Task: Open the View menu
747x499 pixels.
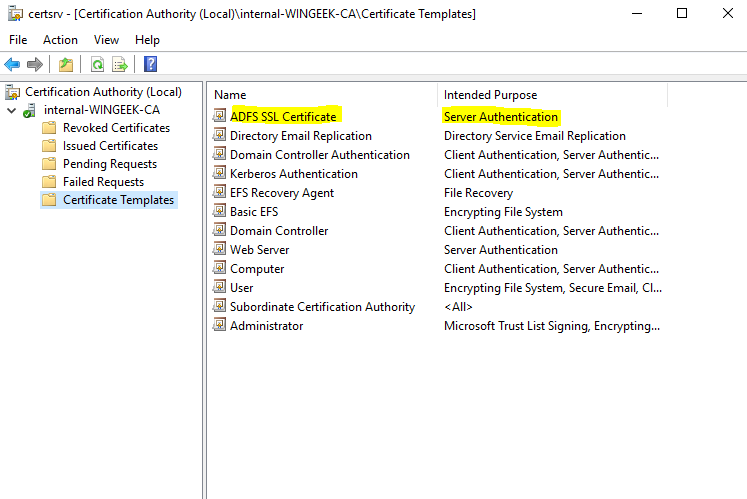Action: (x=106, y=40)
